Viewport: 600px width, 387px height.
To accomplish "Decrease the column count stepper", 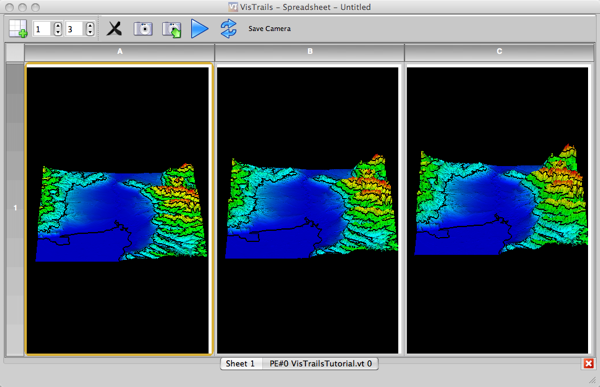I will [90, 32].
